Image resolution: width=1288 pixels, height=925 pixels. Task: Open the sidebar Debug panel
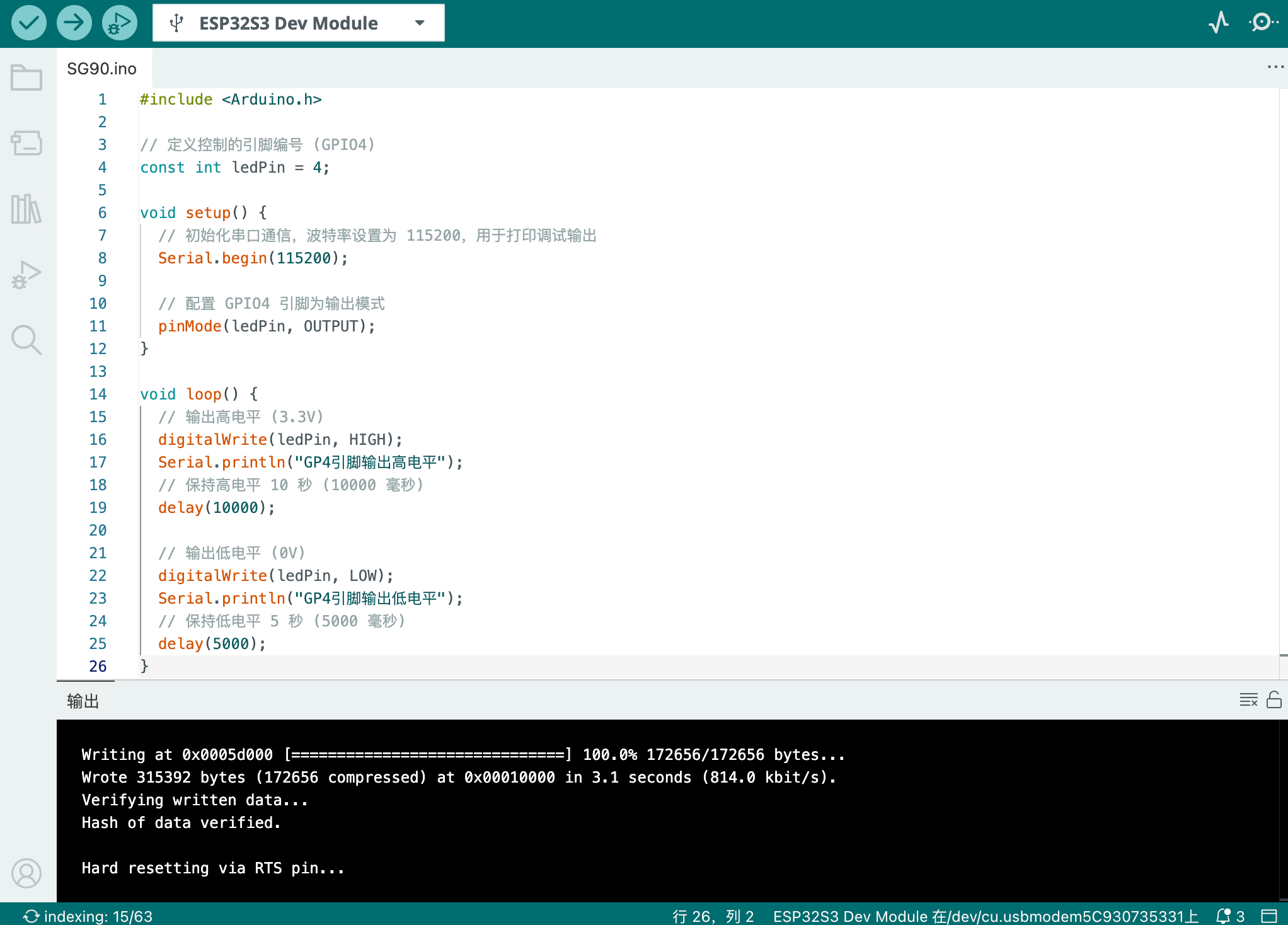tap(26, 275)
